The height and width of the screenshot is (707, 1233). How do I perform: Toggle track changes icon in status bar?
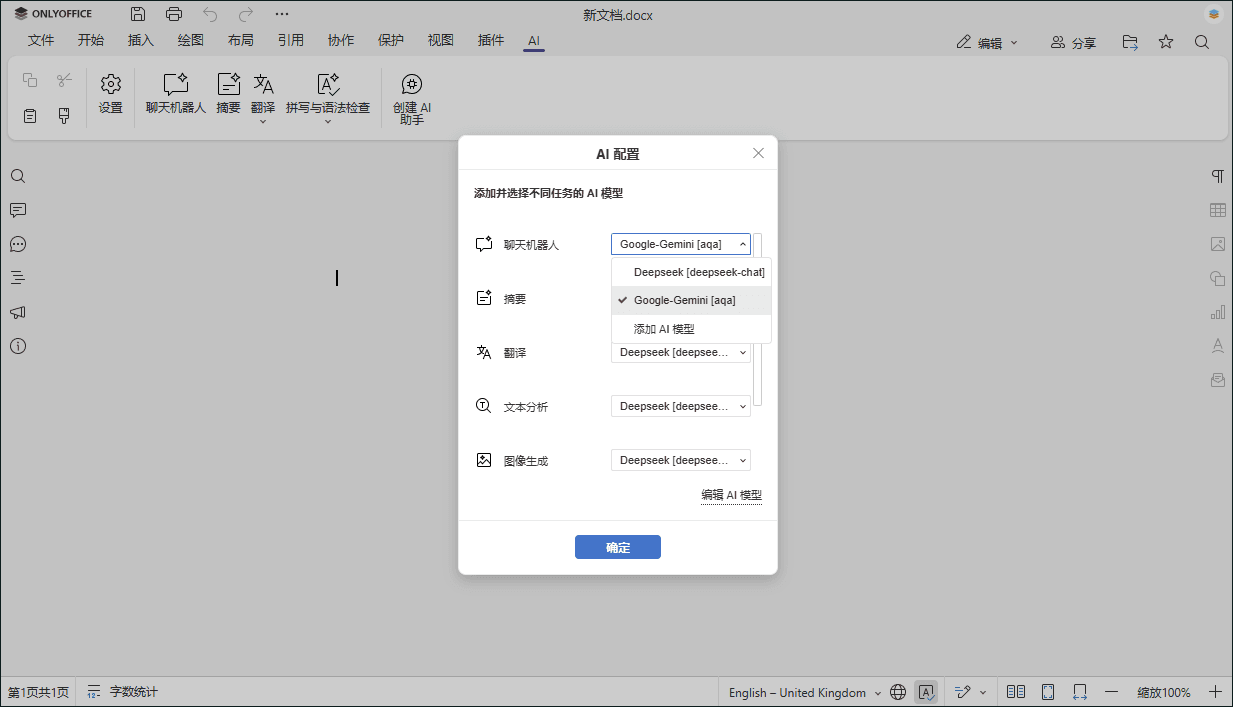click(963, 692)
